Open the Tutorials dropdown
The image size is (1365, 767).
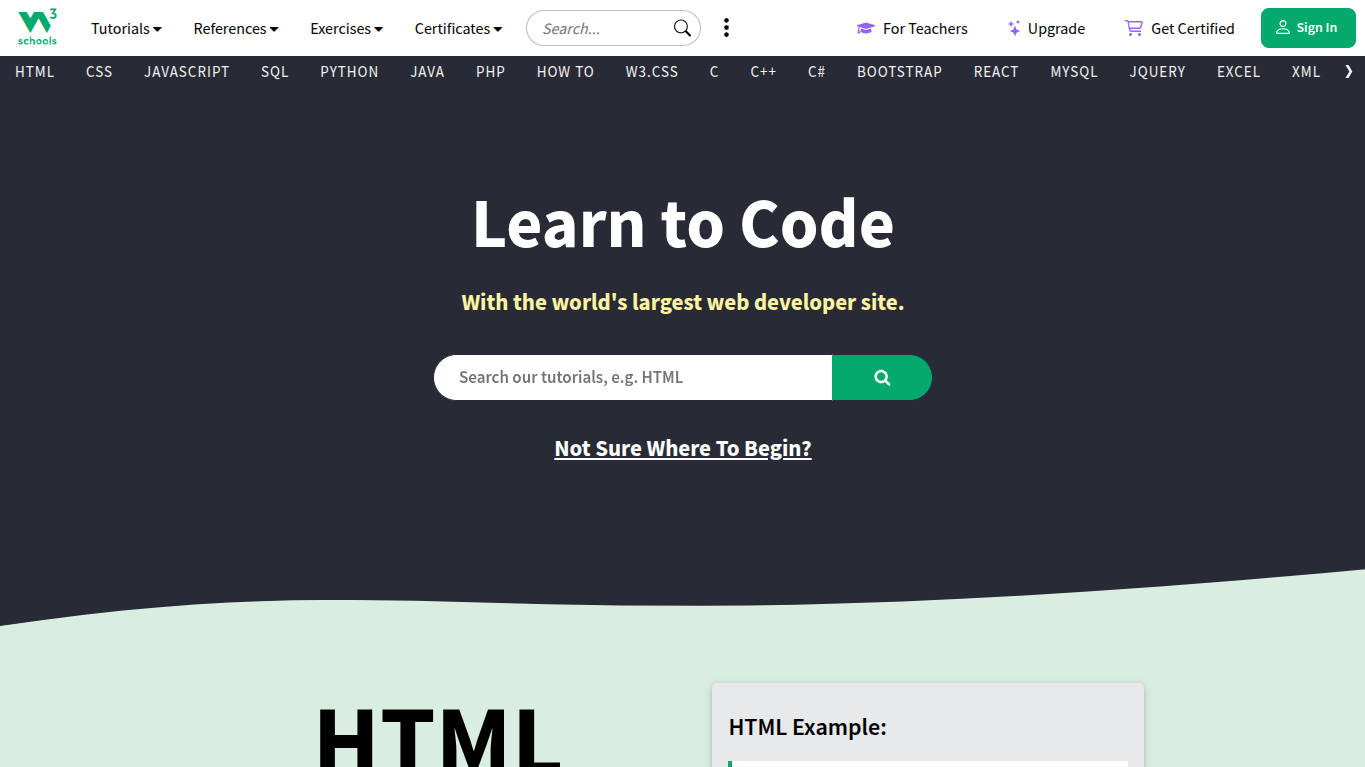click(125, 28)
